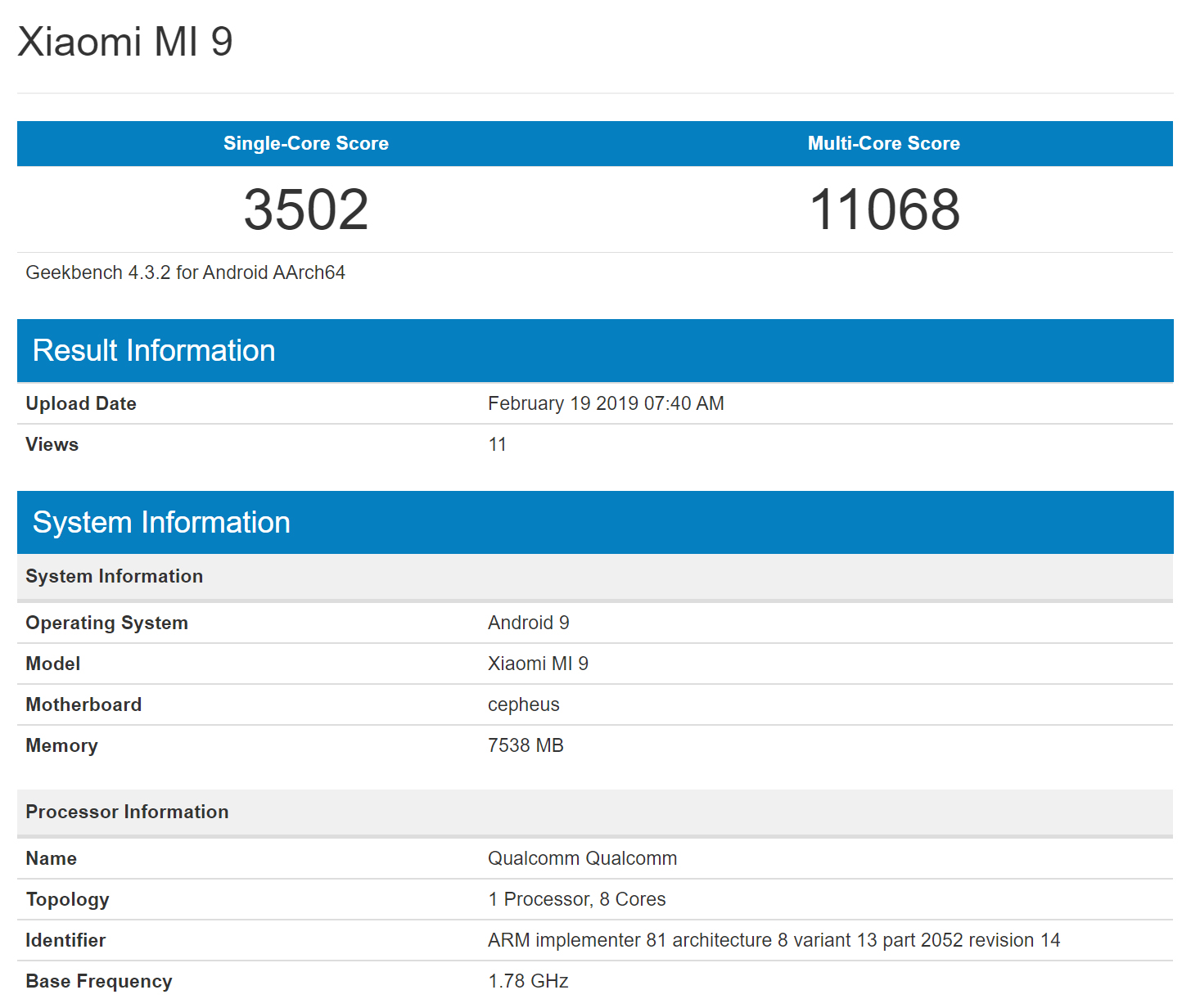The image size is (1182, 1008).
Task: Click the Views count value 11
Action: [x=497, y=444]
